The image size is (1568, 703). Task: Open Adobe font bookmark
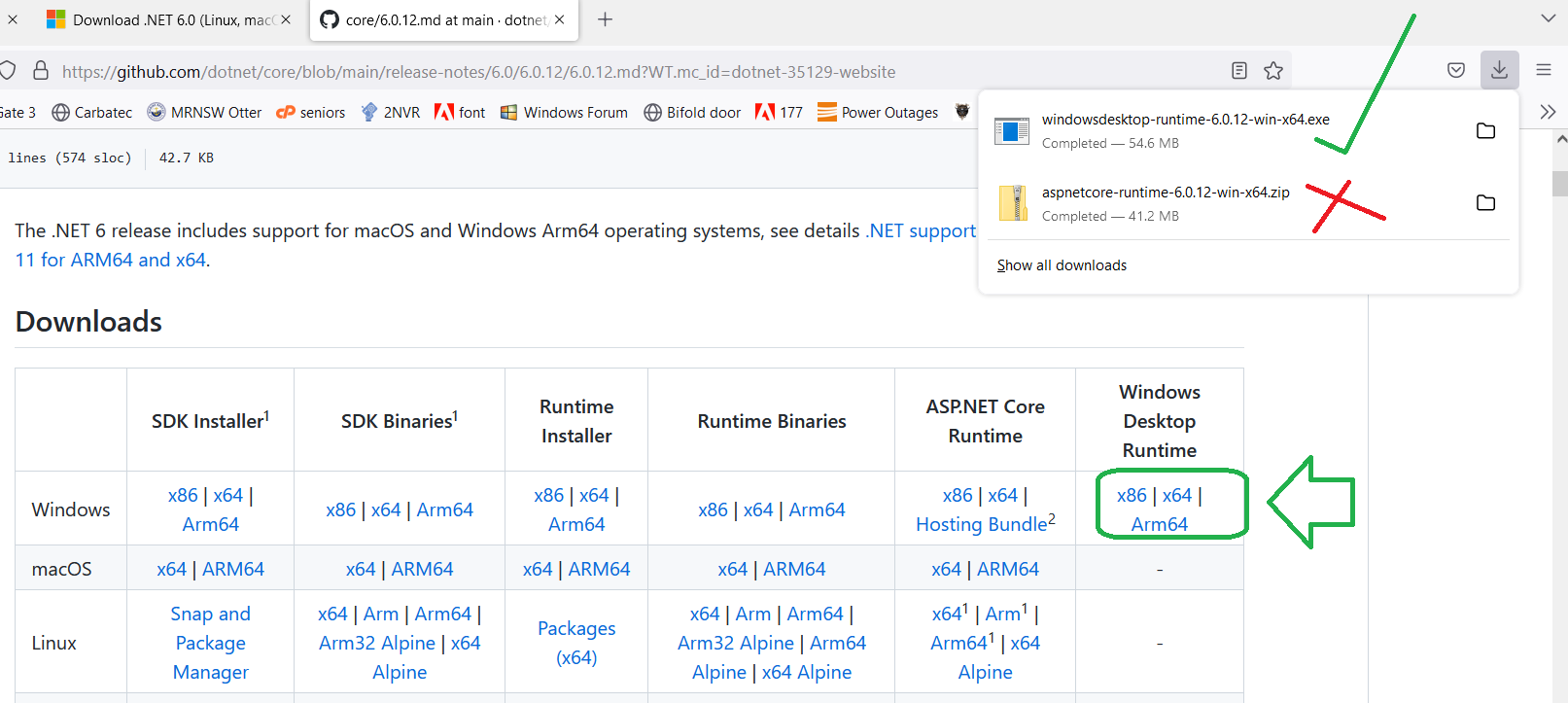coord(460,113)
